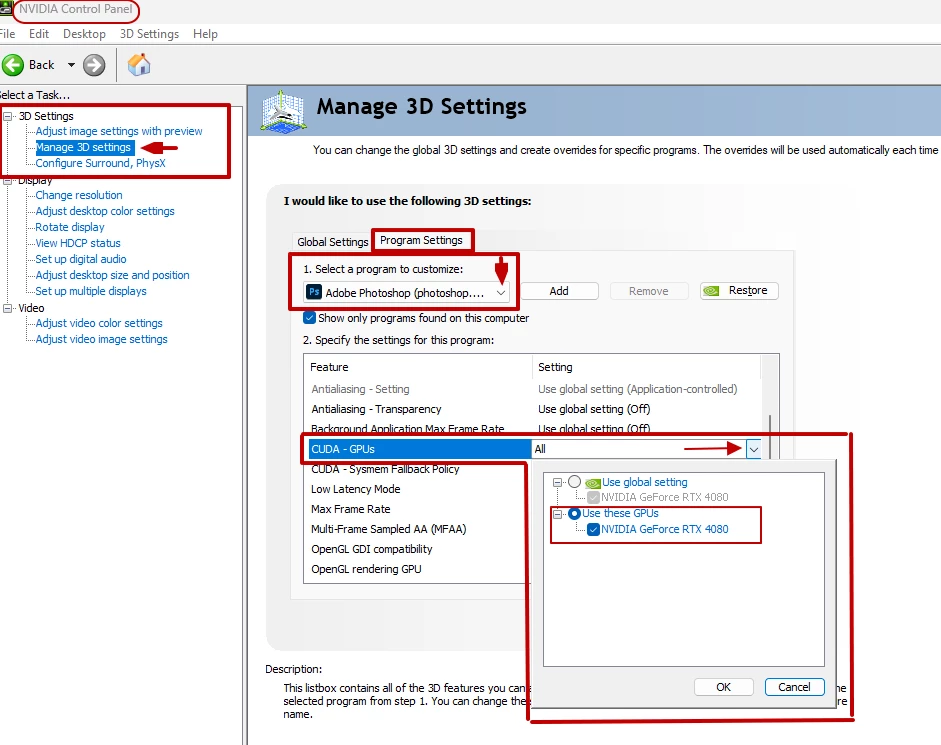This screenshot has height=745, width=941.
Task: Click Cancel in the GPU selection popup
Action: point(795,687)
